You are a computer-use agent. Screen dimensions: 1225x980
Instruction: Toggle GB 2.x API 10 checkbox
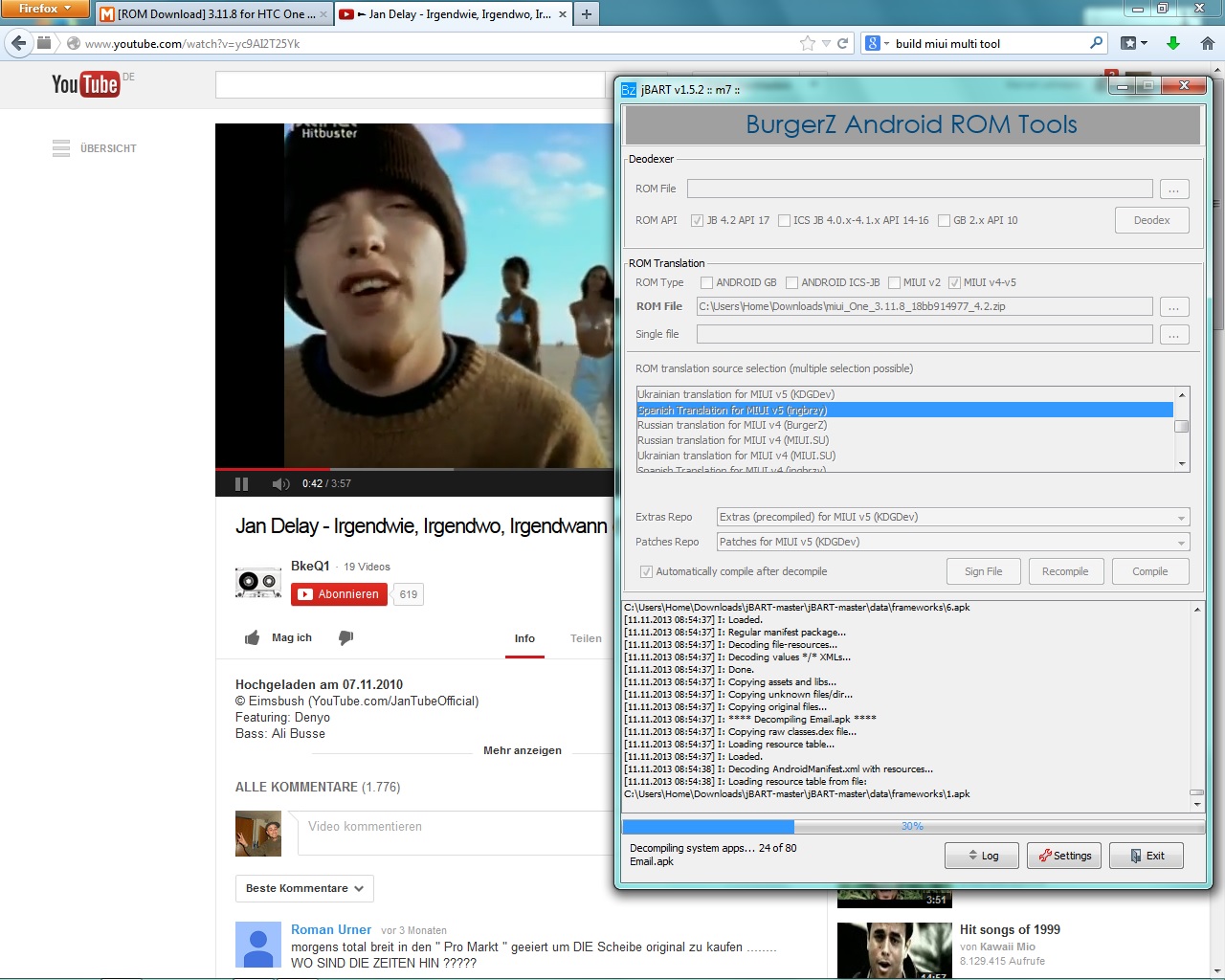click(944, 220)
